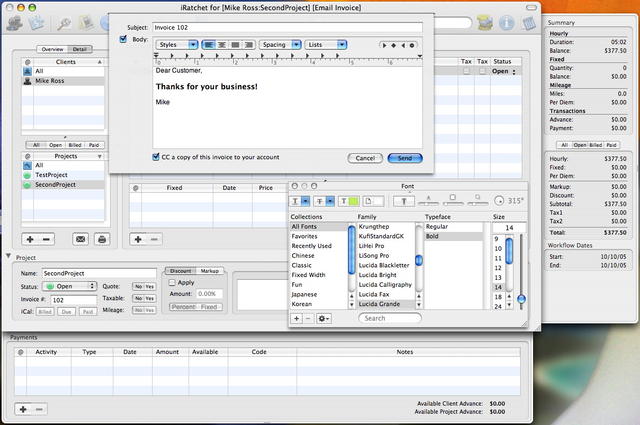Click the iCal Billed button
The image size is (640, 425).
click(45, 312)
